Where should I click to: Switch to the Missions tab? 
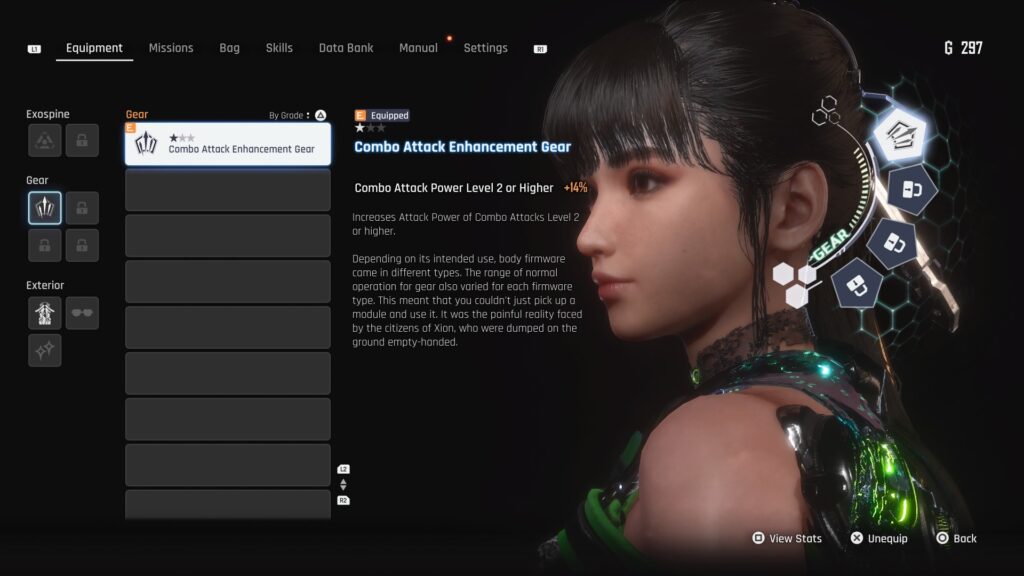[171, 48]
